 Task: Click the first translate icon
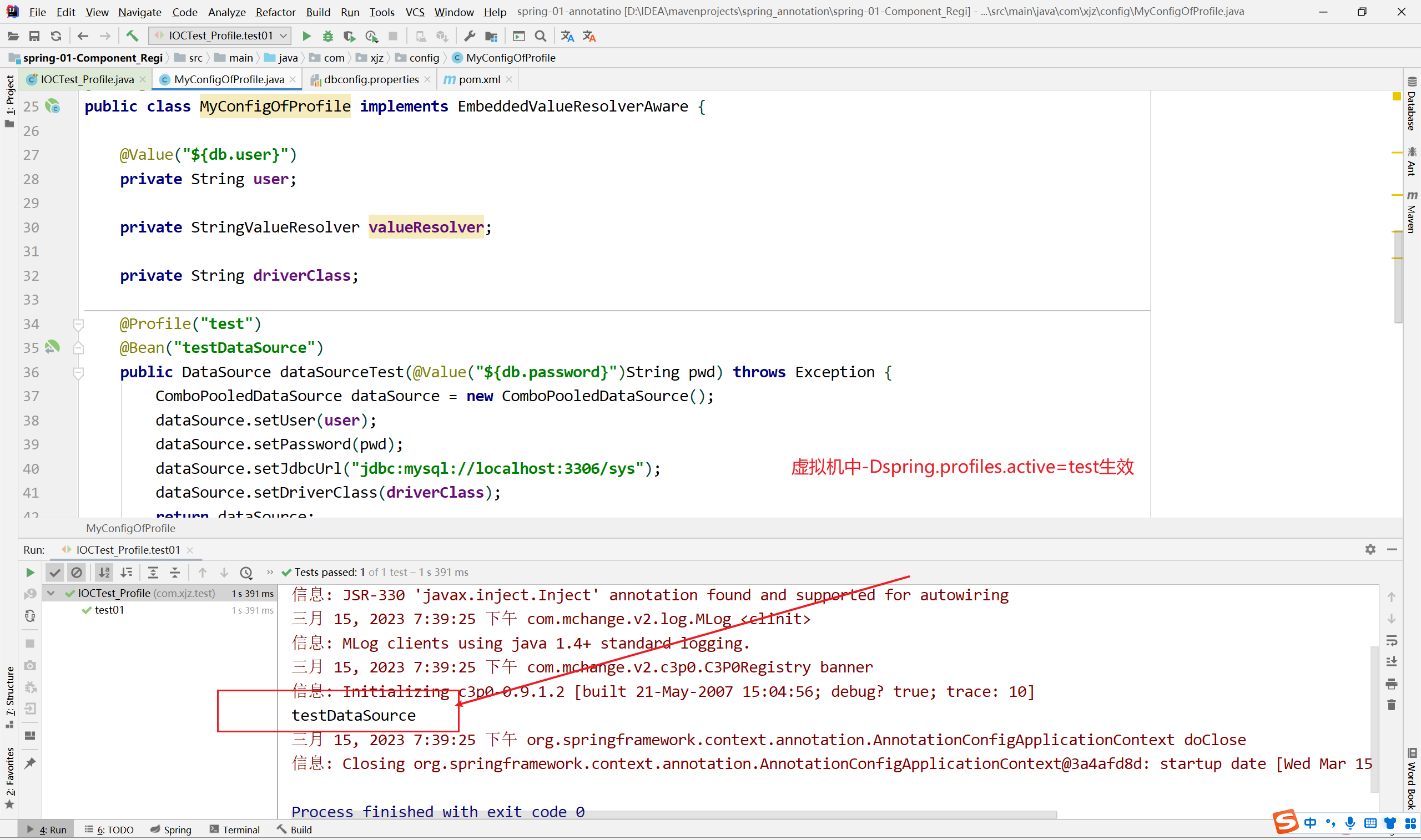(x=567, y=36)
